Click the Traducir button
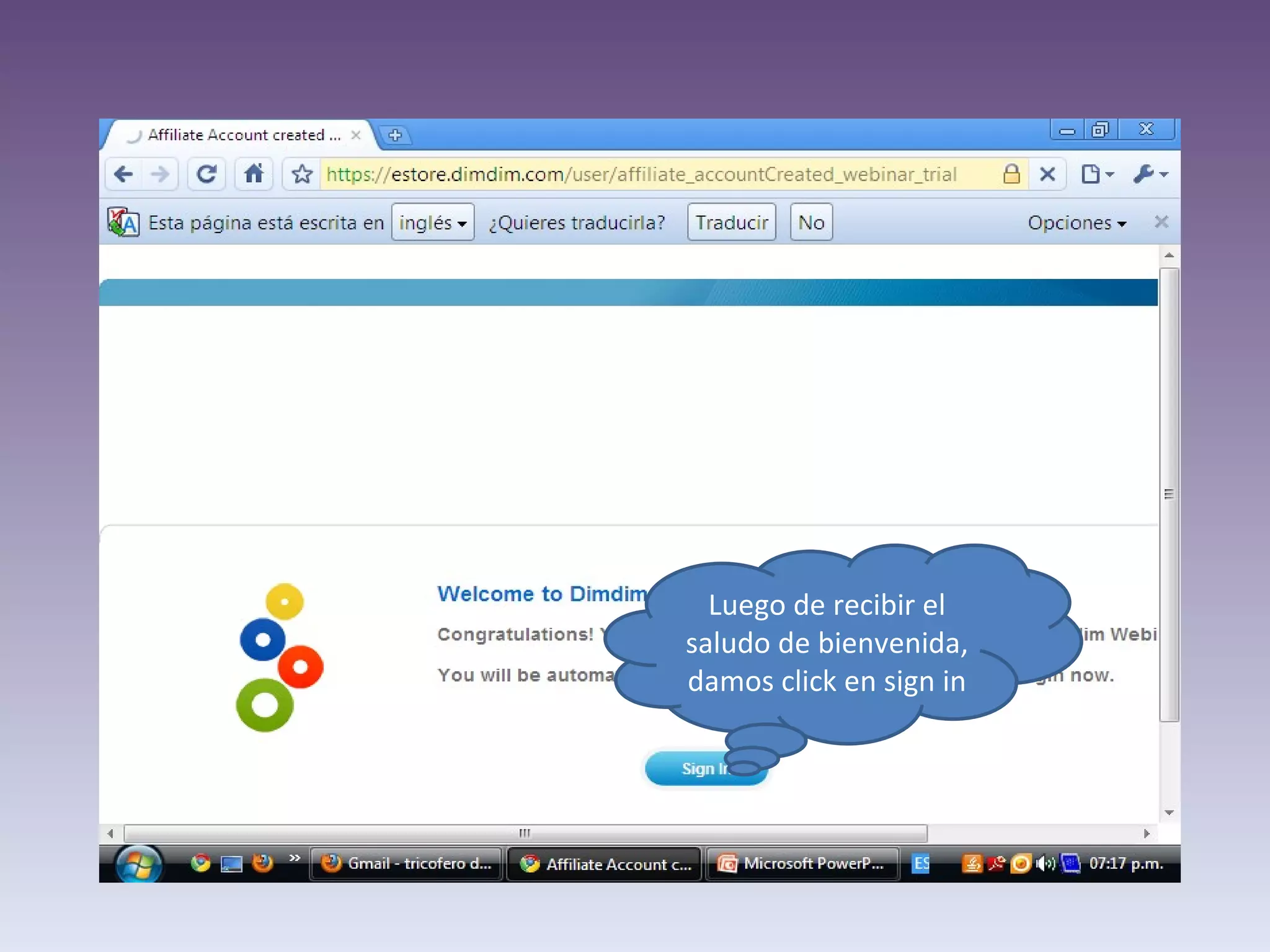Screen dimensions: 1270x952 click(732, 222)
